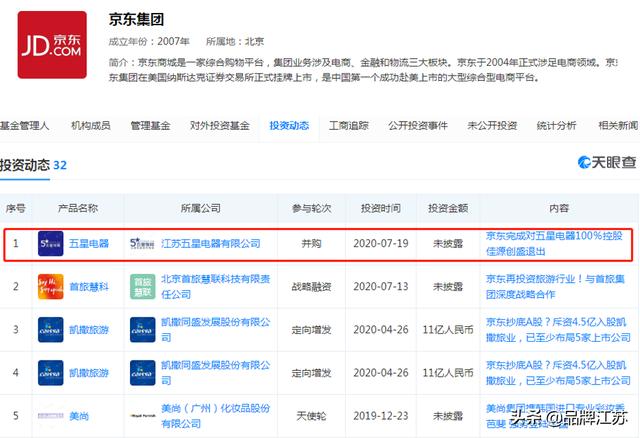Viewport: 640px width, 438px height.
Task: Select the 投资动态 tab
Action: [x=289, y=126]
